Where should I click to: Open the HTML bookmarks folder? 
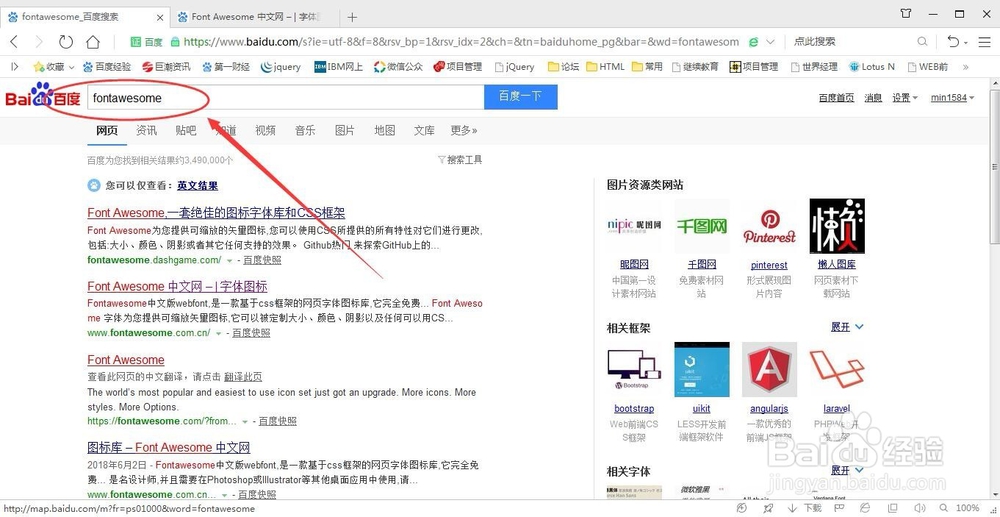point(605,66)
